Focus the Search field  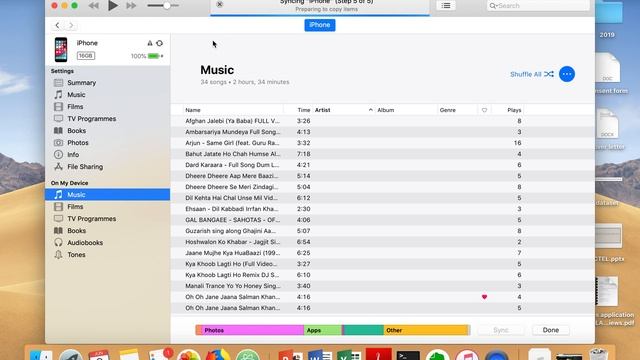tap(538, 6)
